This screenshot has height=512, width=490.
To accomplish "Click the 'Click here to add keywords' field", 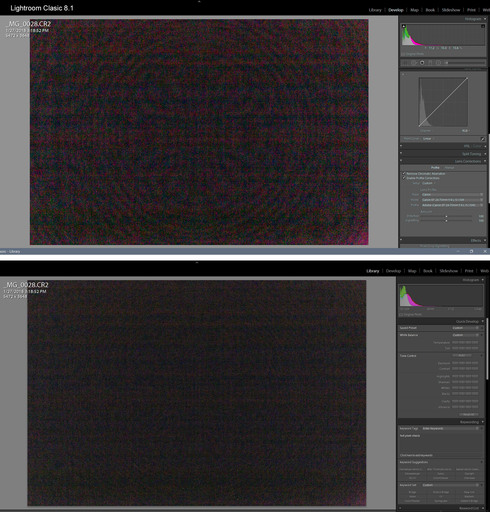I will pos(441,455).
